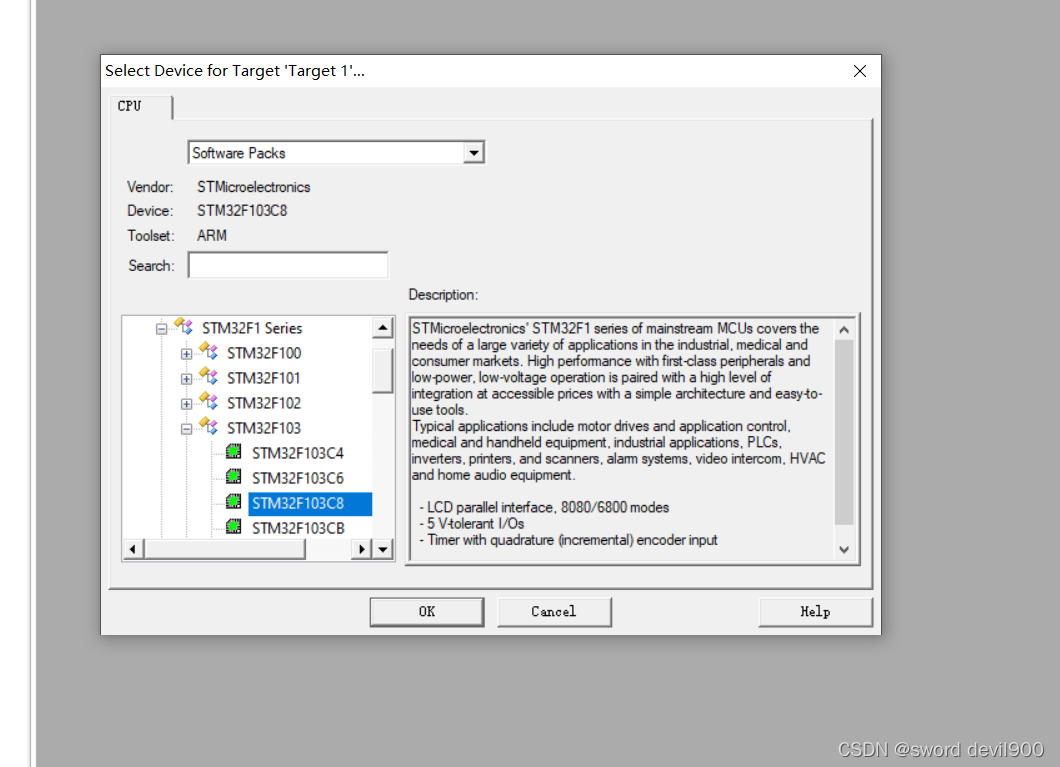Click the STM32F100 subfamily icon
1060x767 pixels.
[x=209, y=351]
